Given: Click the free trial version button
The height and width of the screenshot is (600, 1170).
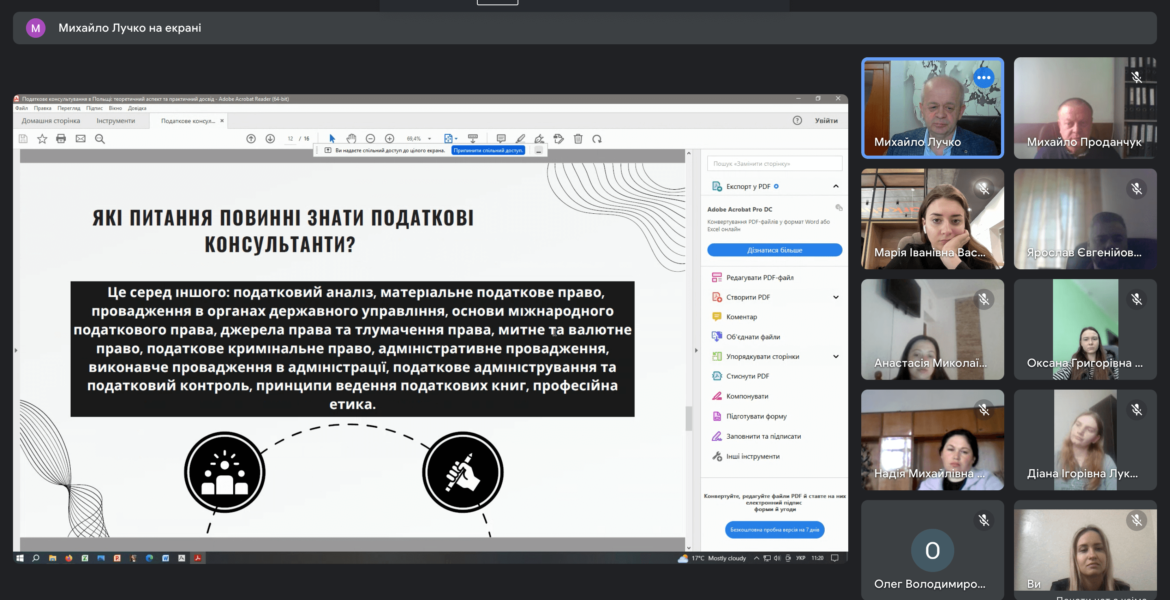Looking at the screenshot, I should pos(775,530).
